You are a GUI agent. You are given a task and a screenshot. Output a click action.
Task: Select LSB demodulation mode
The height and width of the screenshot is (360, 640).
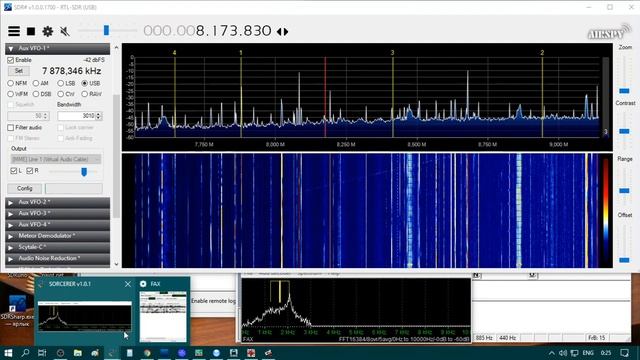coord(60,83)
